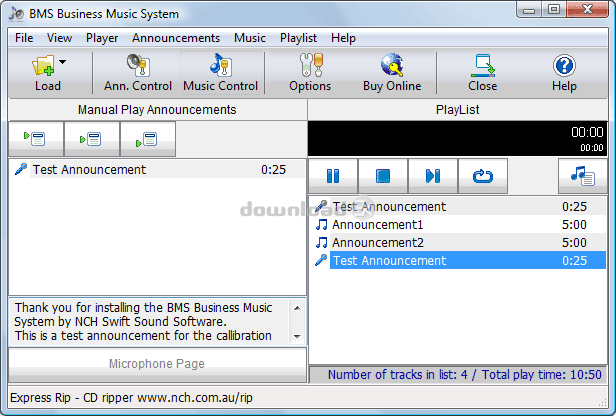Viewport: 616px width, 416px height.
Task: Open the View menu
Action: 59,38
